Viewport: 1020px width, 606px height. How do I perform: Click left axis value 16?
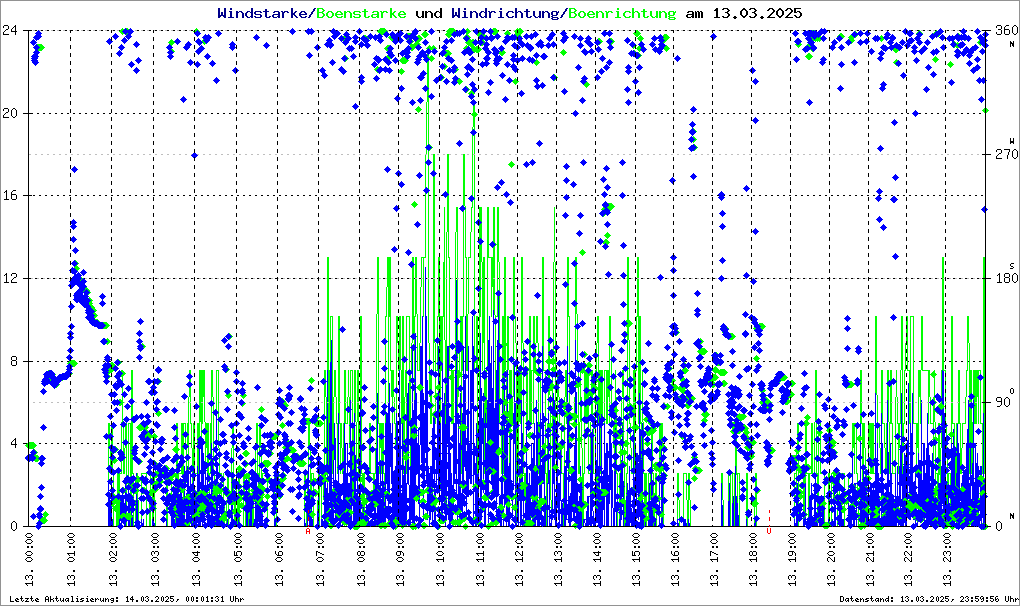[10, 196]
